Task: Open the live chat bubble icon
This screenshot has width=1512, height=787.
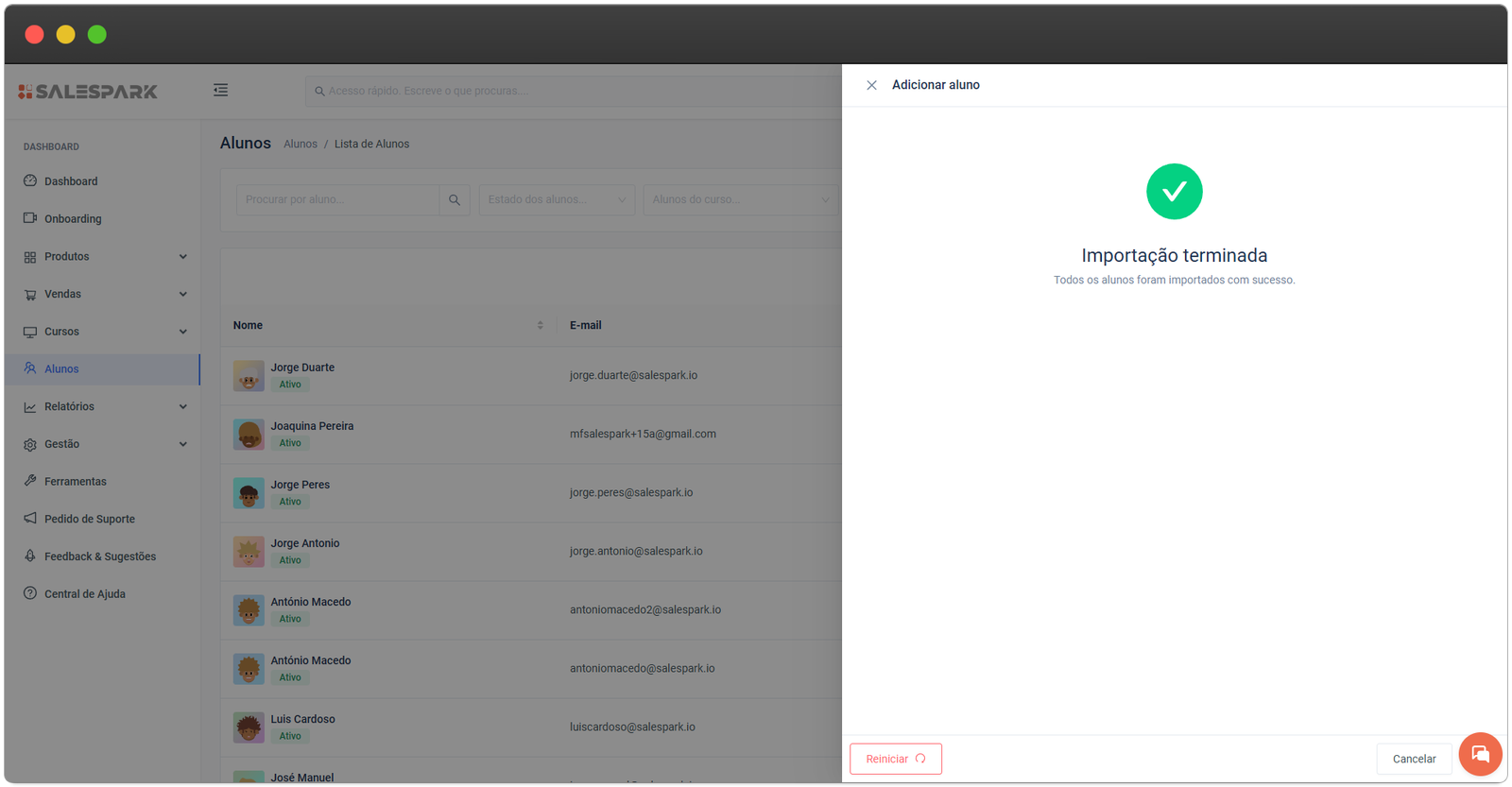Action: [1480, 754]
